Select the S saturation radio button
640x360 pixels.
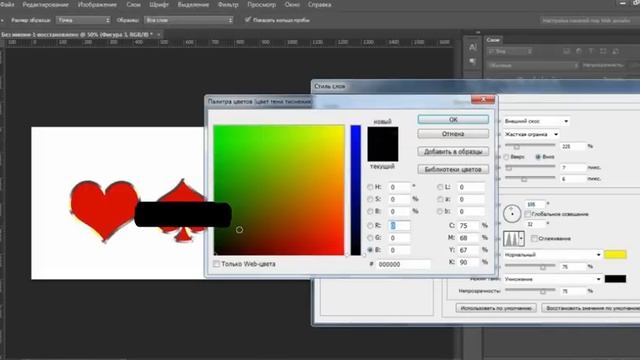pyautogui.click(x=370, y=199)
